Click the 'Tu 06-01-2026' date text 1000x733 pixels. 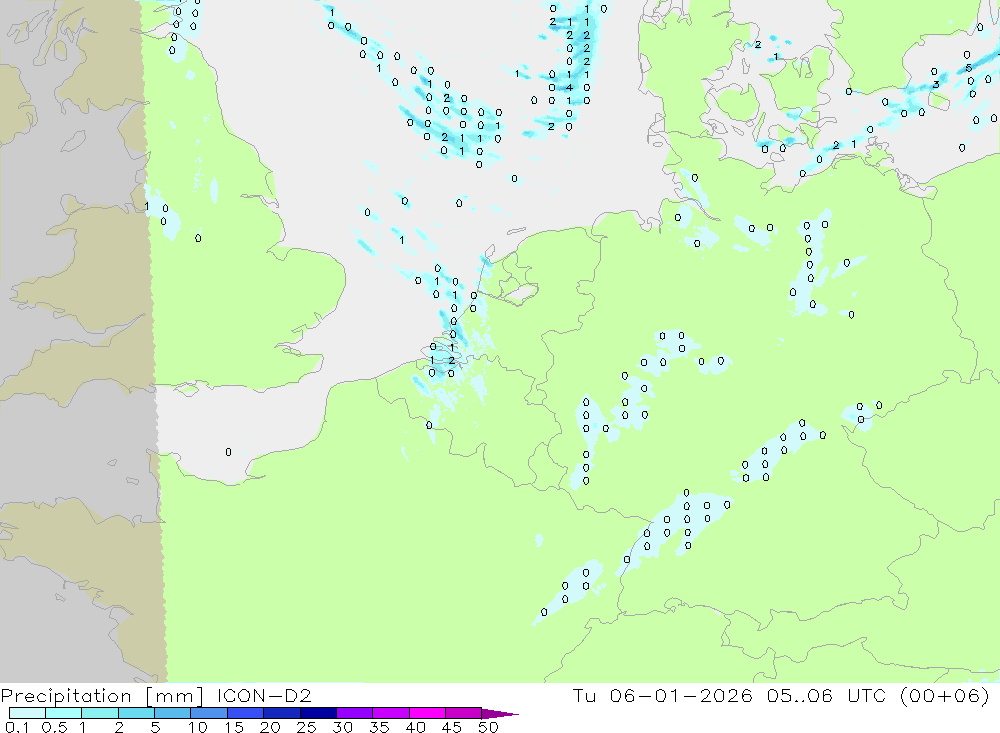(x=663, y=695)
